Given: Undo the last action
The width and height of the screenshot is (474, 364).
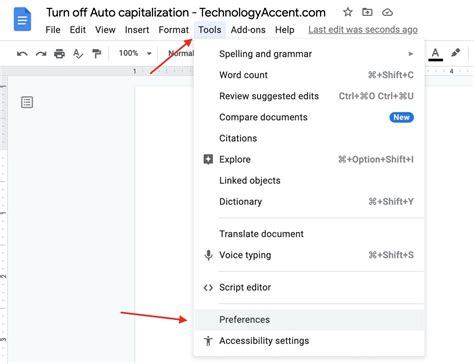Looking at the screenshot, I should pyautogui.click(x=22, y=53).
